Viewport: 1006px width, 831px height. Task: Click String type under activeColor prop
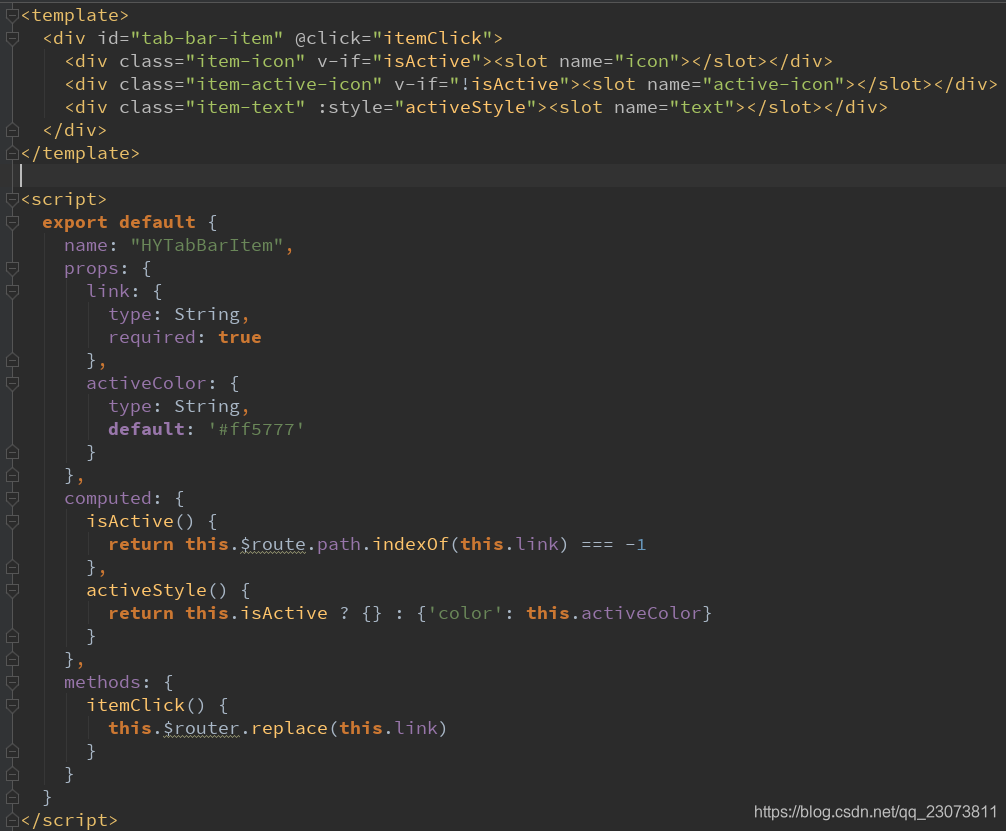[207, 407]
